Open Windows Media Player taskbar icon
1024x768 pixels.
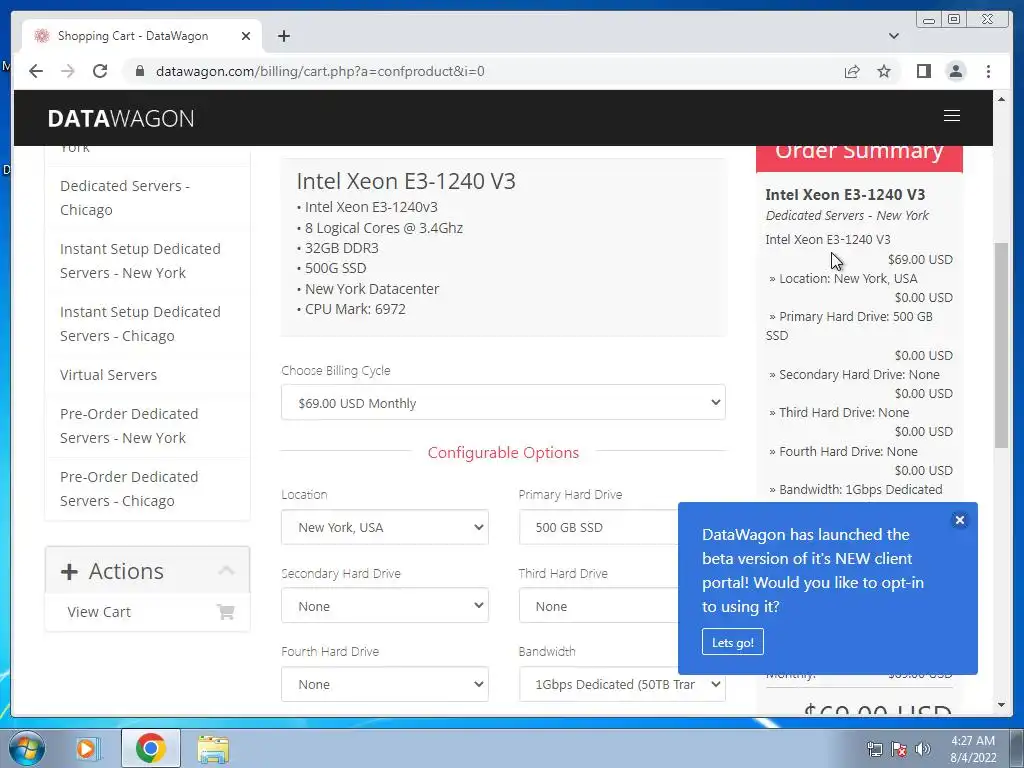point(87,748)
